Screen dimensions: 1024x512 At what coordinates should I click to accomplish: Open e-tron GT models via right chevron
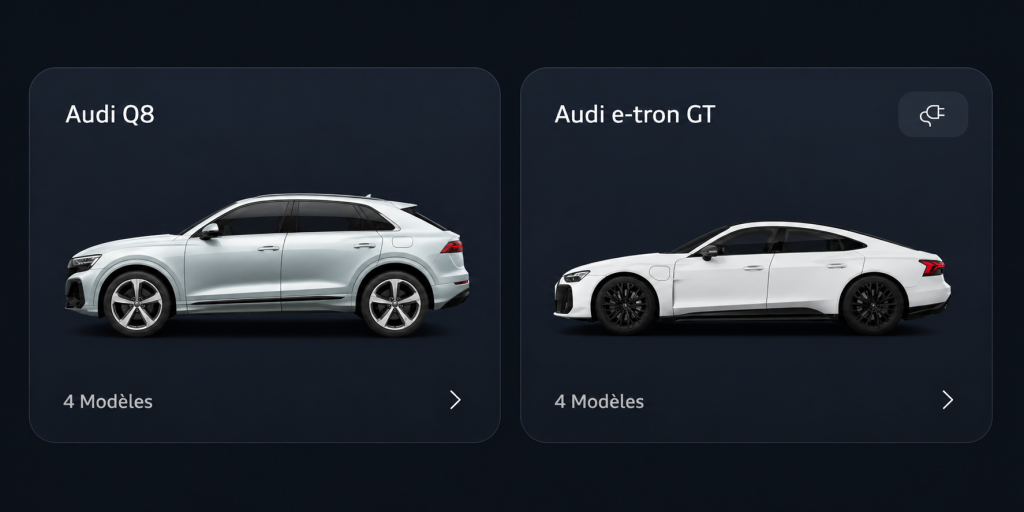tap(947, 400)
